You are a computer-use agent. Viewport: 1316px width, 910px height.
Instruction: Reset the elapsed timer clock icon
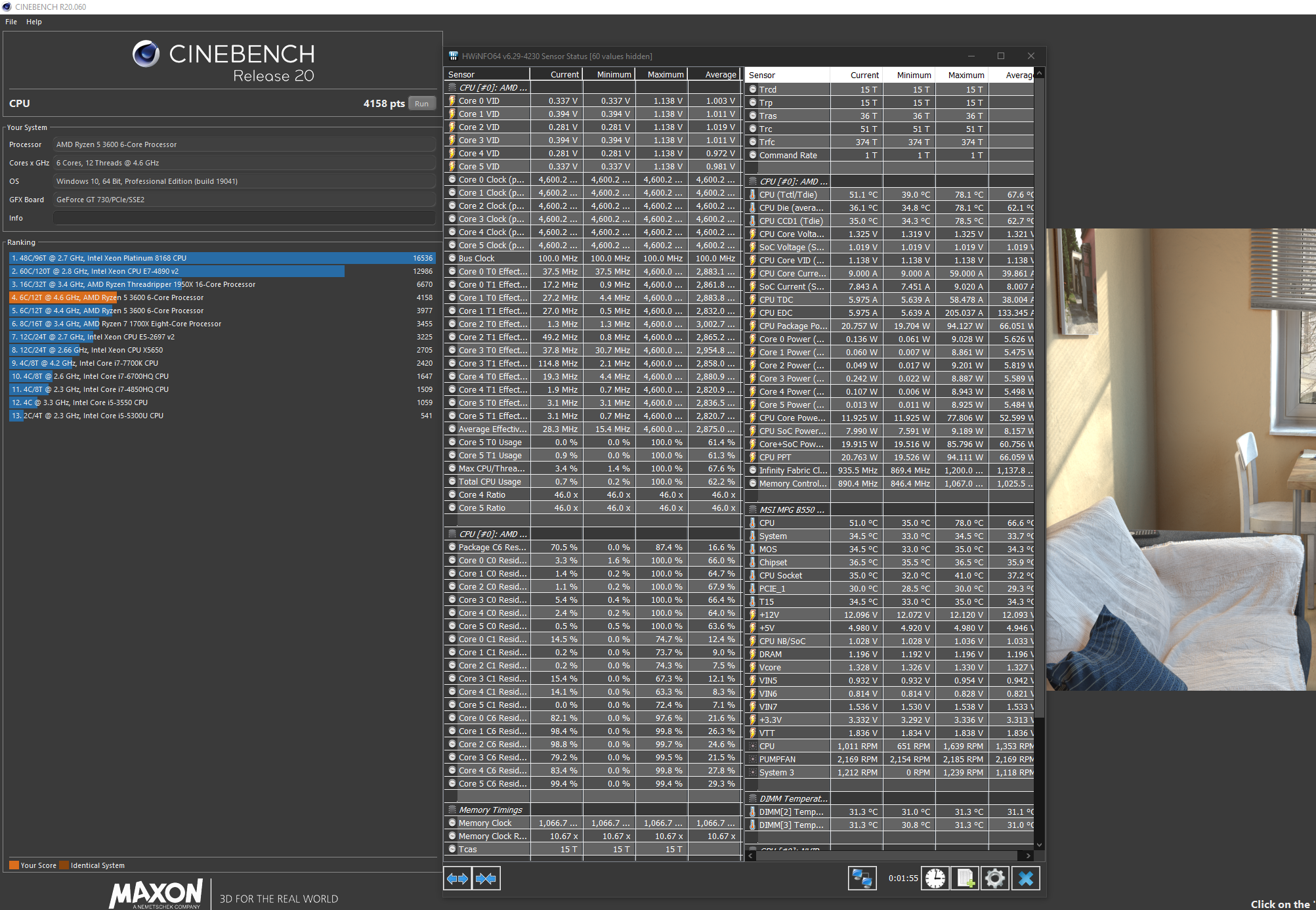pyautogui.click(x=935, y=878)
